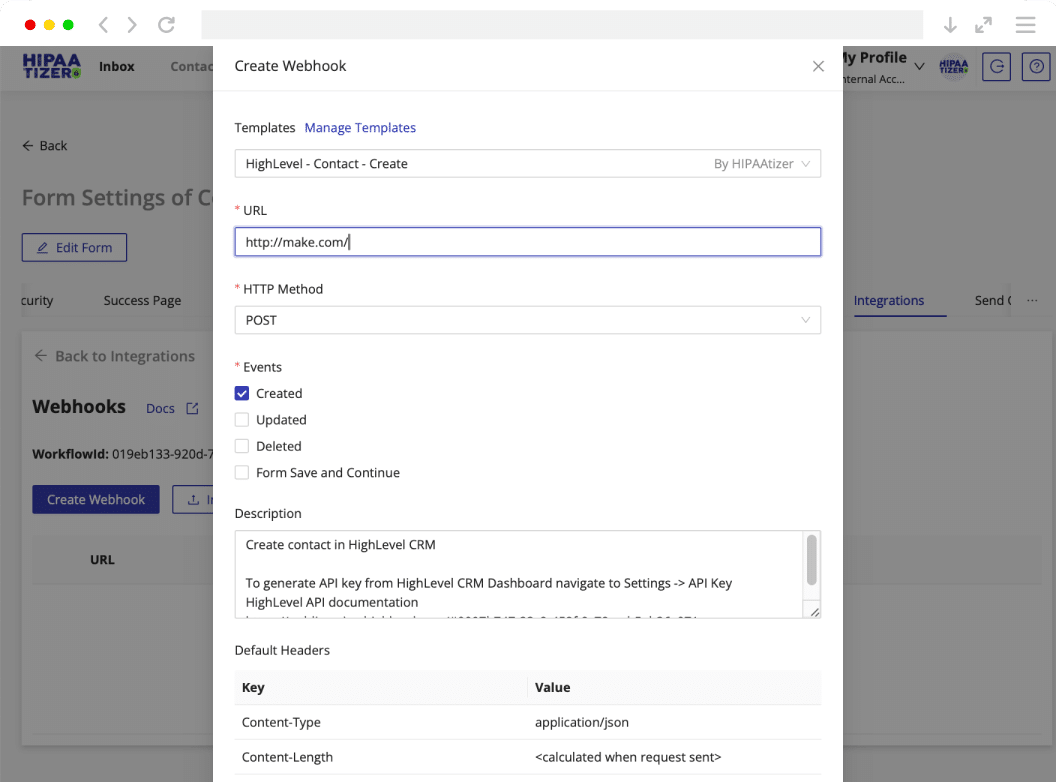Expand the My Profile dropdown chevron
The image size is (1056, 782).
(919, 66)
